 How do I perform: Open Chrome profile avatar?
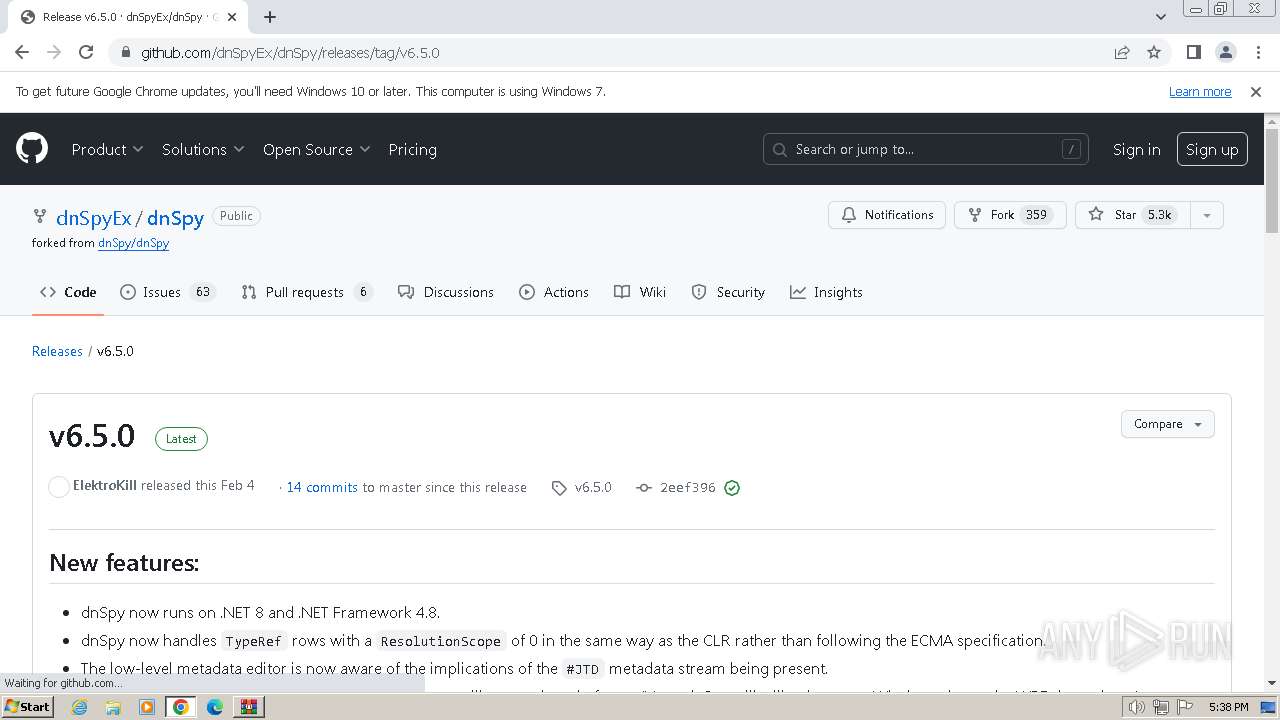1225,52
